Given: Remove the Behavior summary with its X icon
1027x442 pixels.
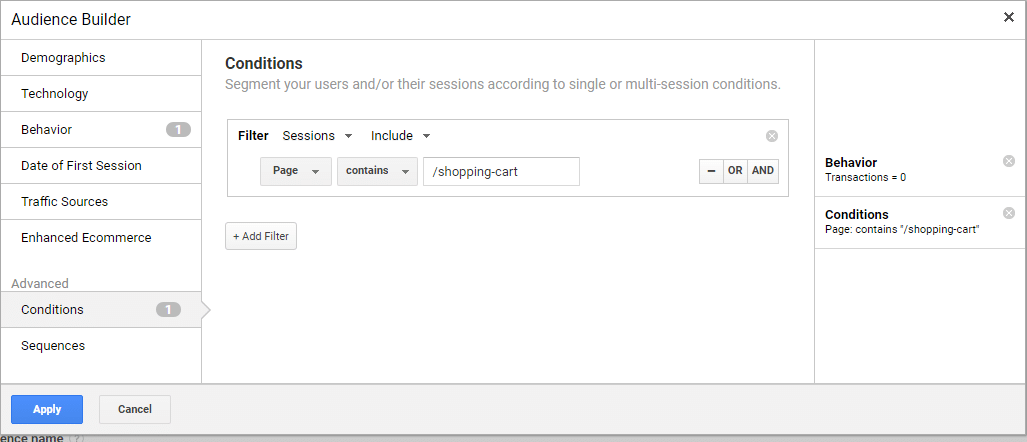Looking at the screenshot, I should coord(1008,161).
